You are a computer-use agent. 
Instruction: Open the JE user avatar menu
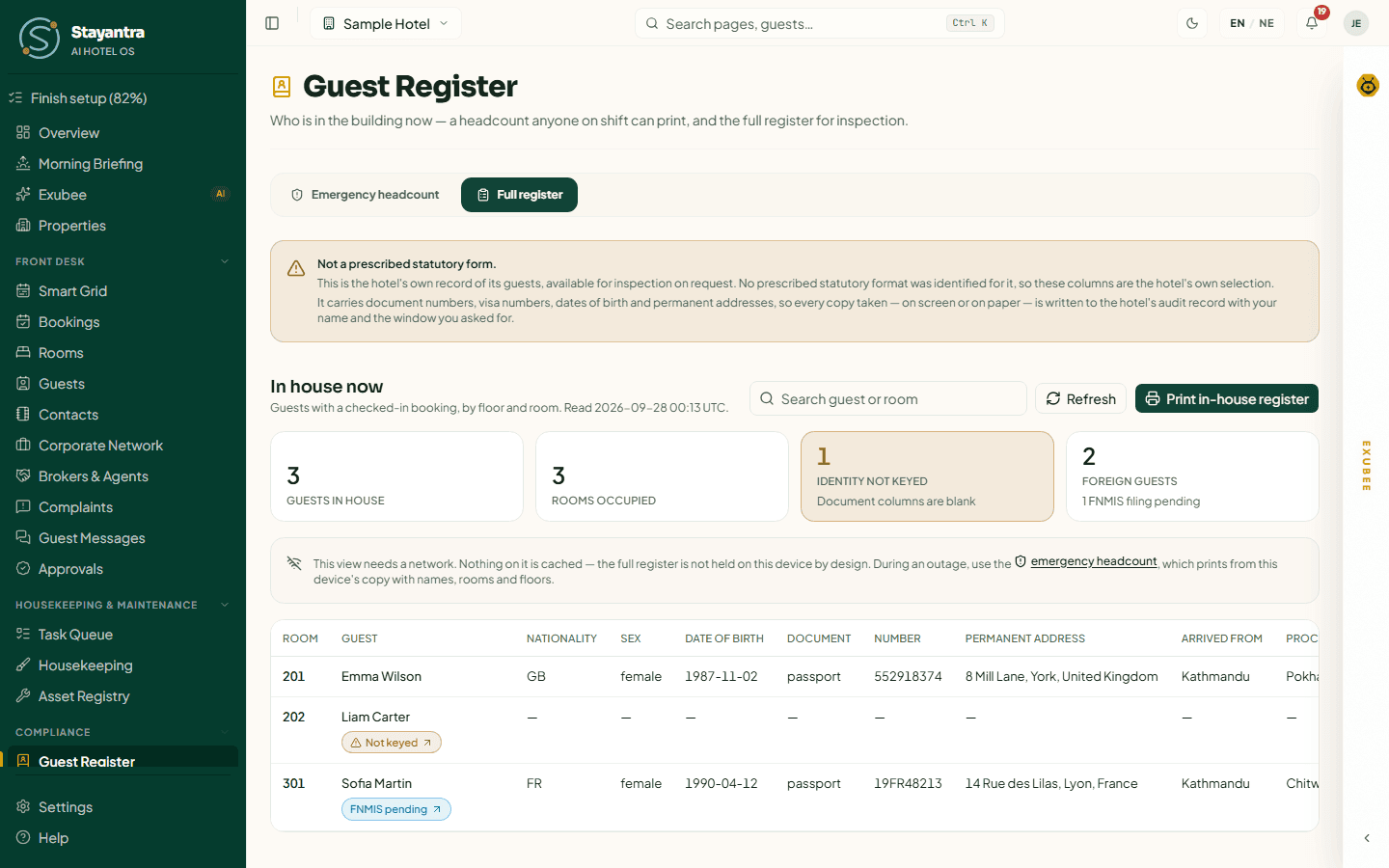[1356, 23]
